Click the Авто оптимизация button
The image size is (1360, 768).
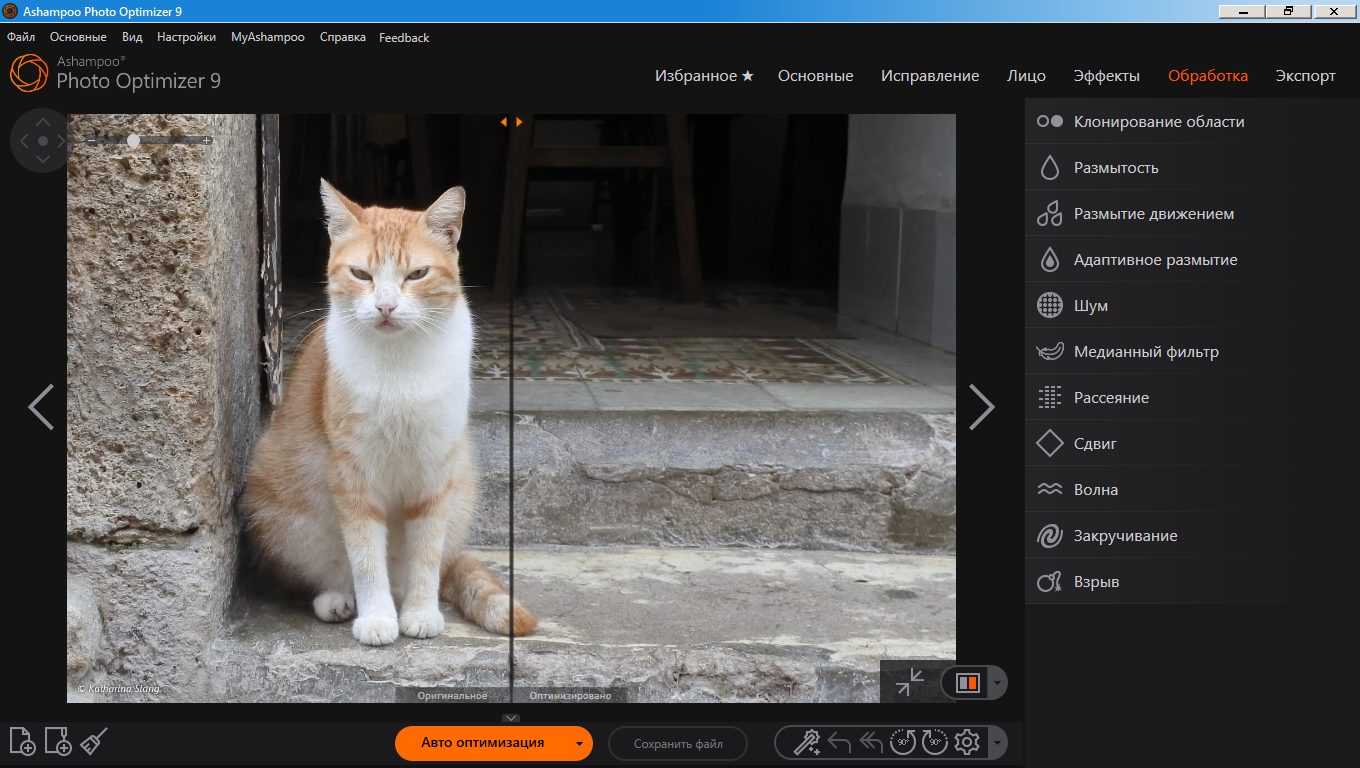coord(482,743)
